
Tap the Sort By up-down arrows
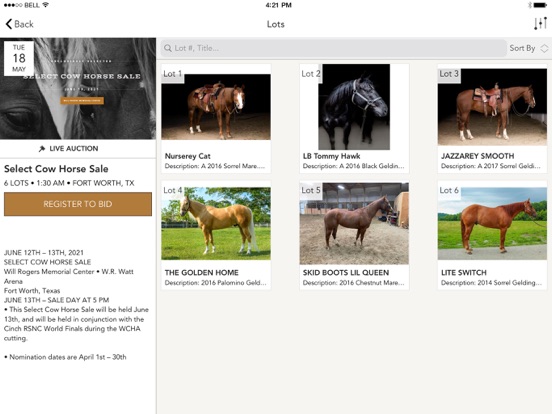tap(544, 48)
